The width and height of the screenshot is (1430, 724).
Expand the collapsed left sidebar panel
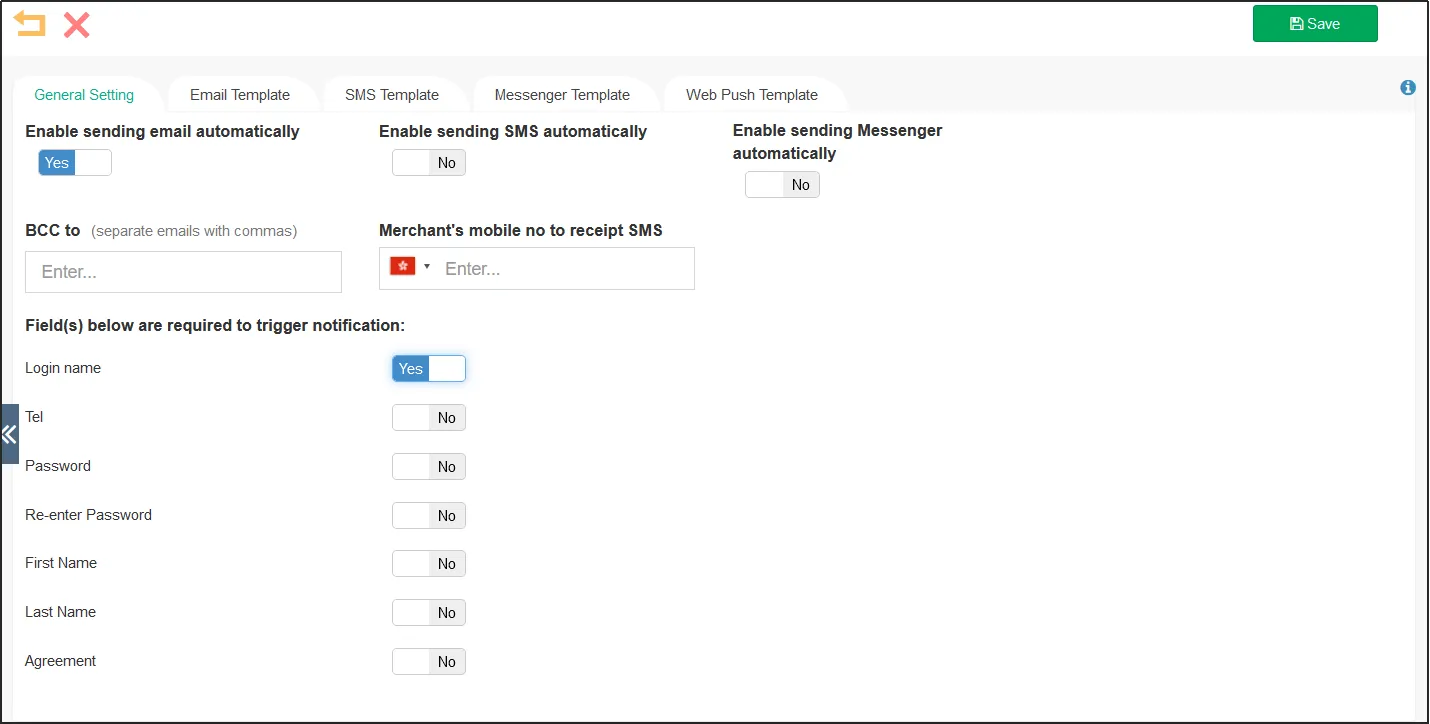click(9, 434)
